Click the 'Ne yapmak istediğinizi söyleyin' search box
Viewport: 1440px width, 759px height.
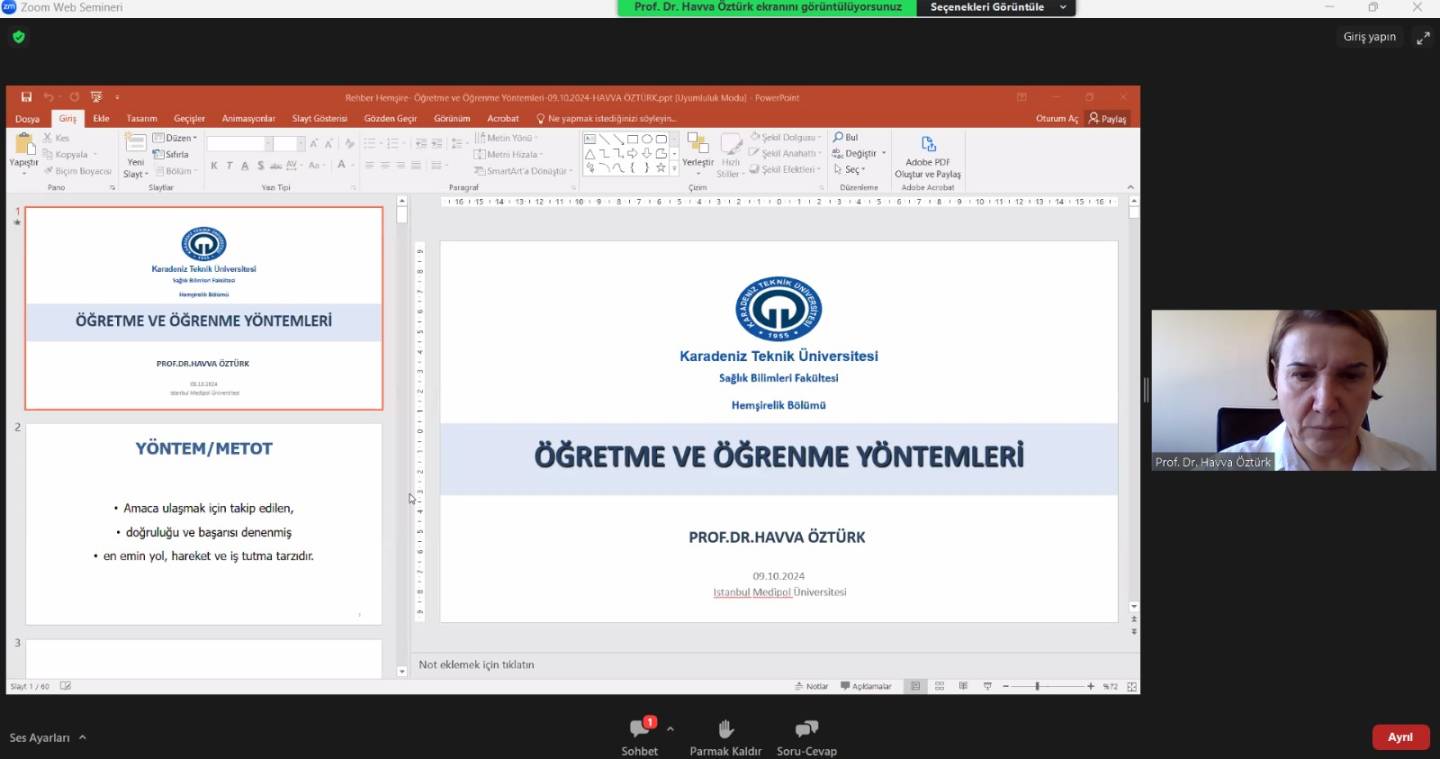pos(606,119)
